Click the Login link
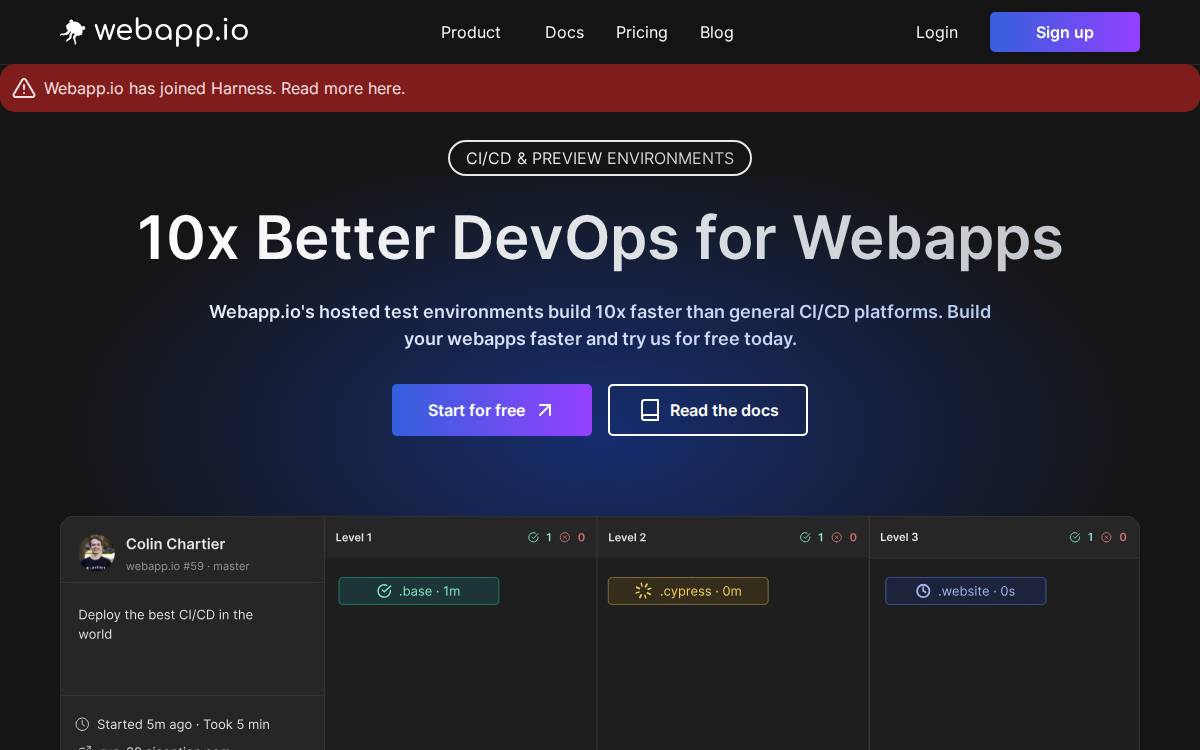 point(937,32)
